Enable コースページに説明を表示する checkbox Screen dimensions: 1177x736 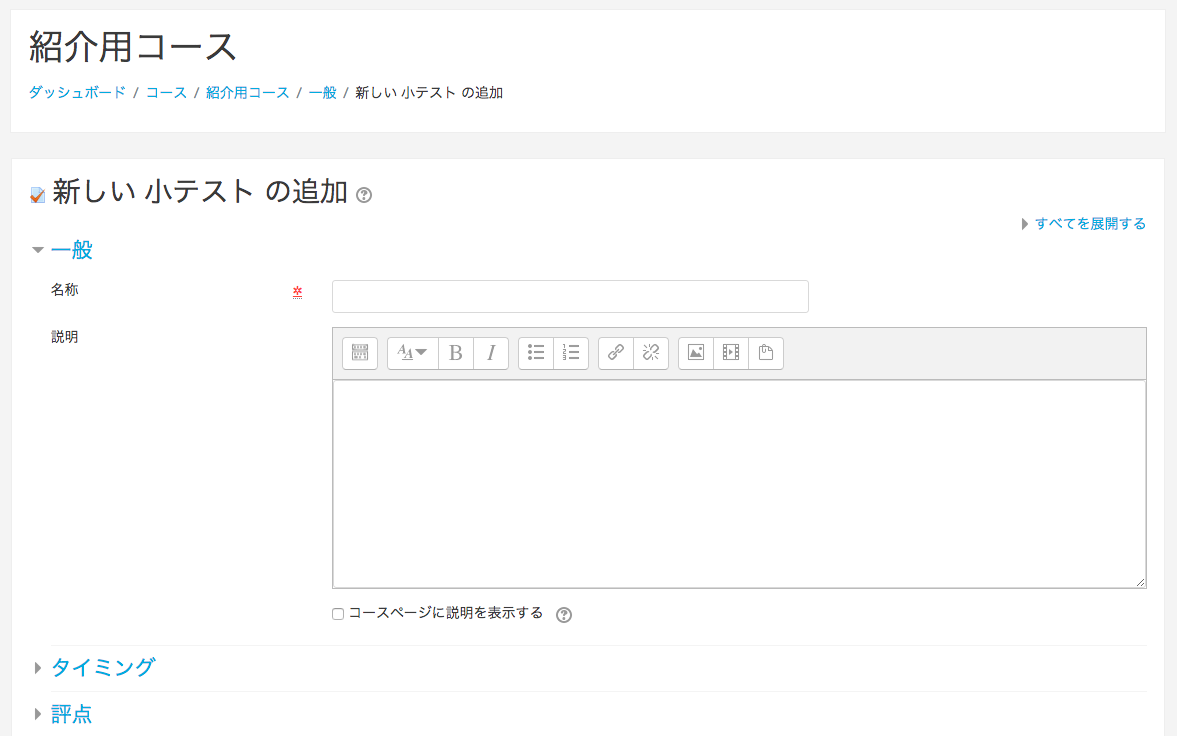tap(338, 614)
